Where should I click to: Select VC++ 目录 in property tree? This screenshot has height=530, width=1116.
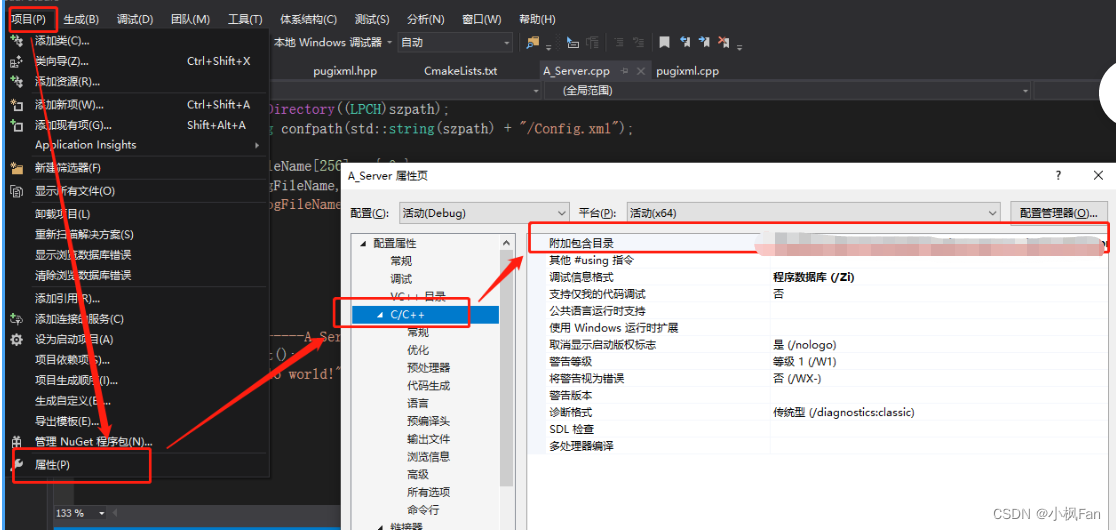[418, 297]
